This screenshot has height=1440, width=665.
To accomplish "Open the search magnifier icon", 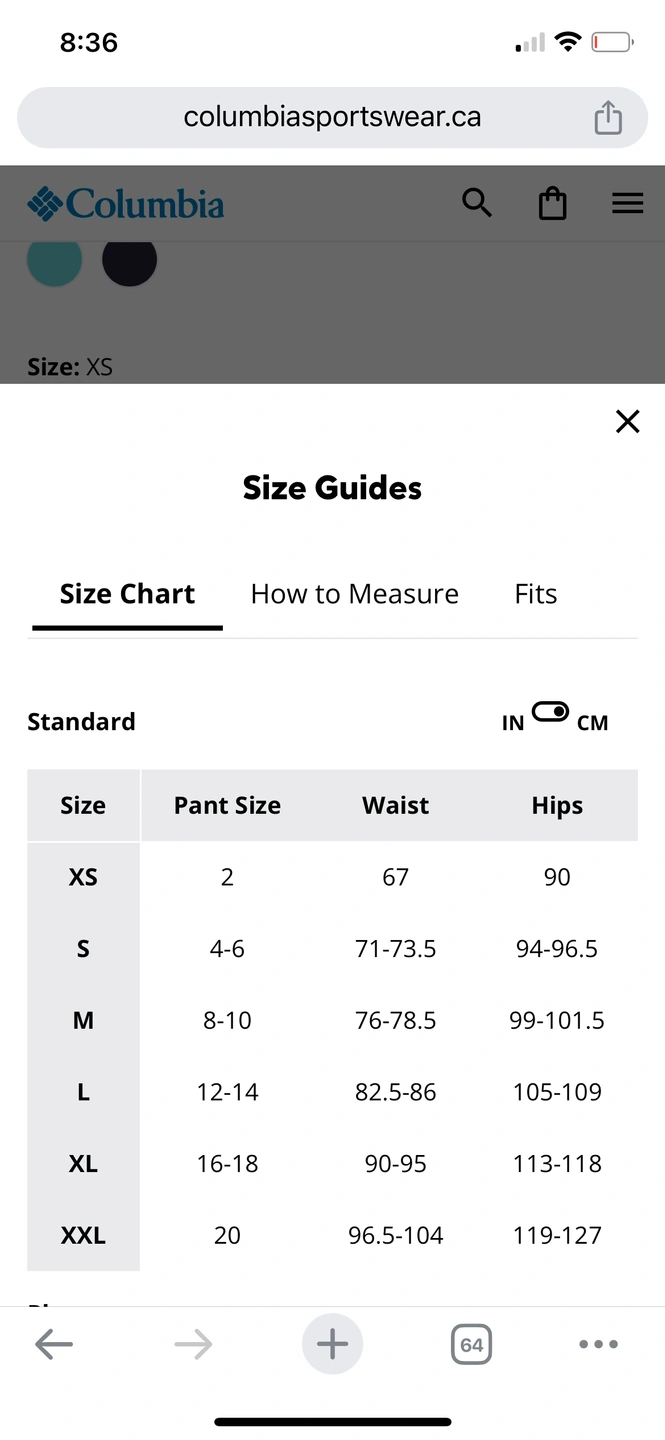I will 477,203.
